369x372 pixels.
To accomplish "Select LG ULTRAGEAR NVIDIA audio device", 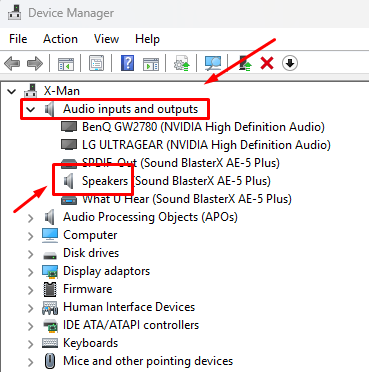I will (206, 145).
